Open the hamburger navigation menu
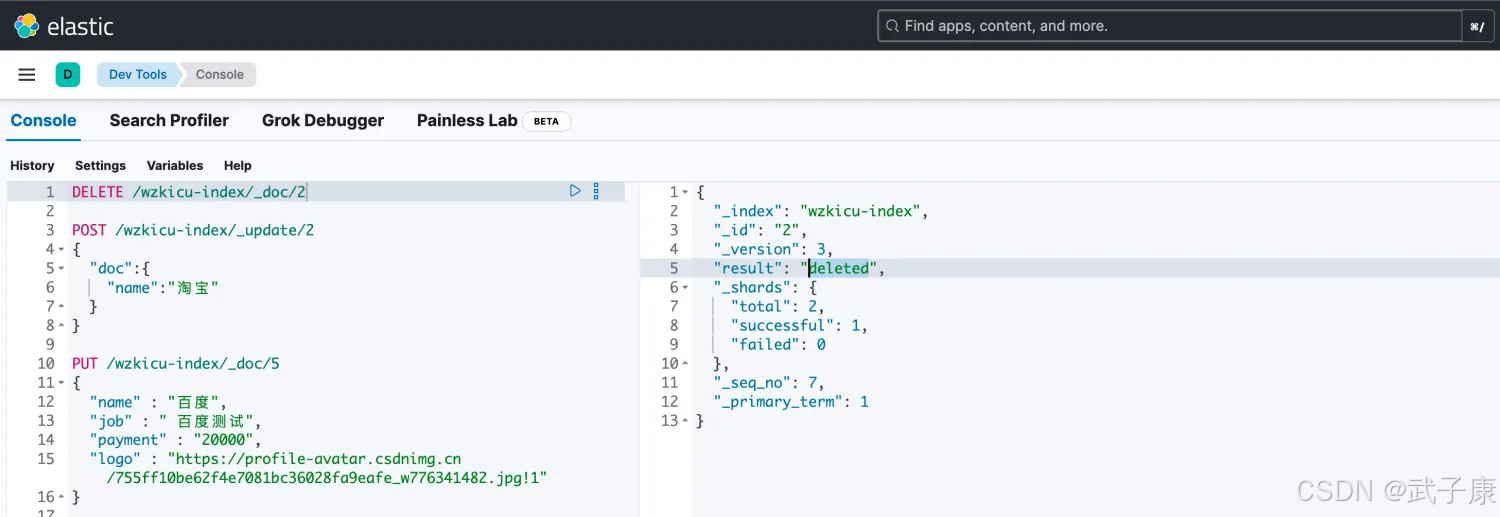This screenshot has width=1500, height=517. [x=27, y=74]
